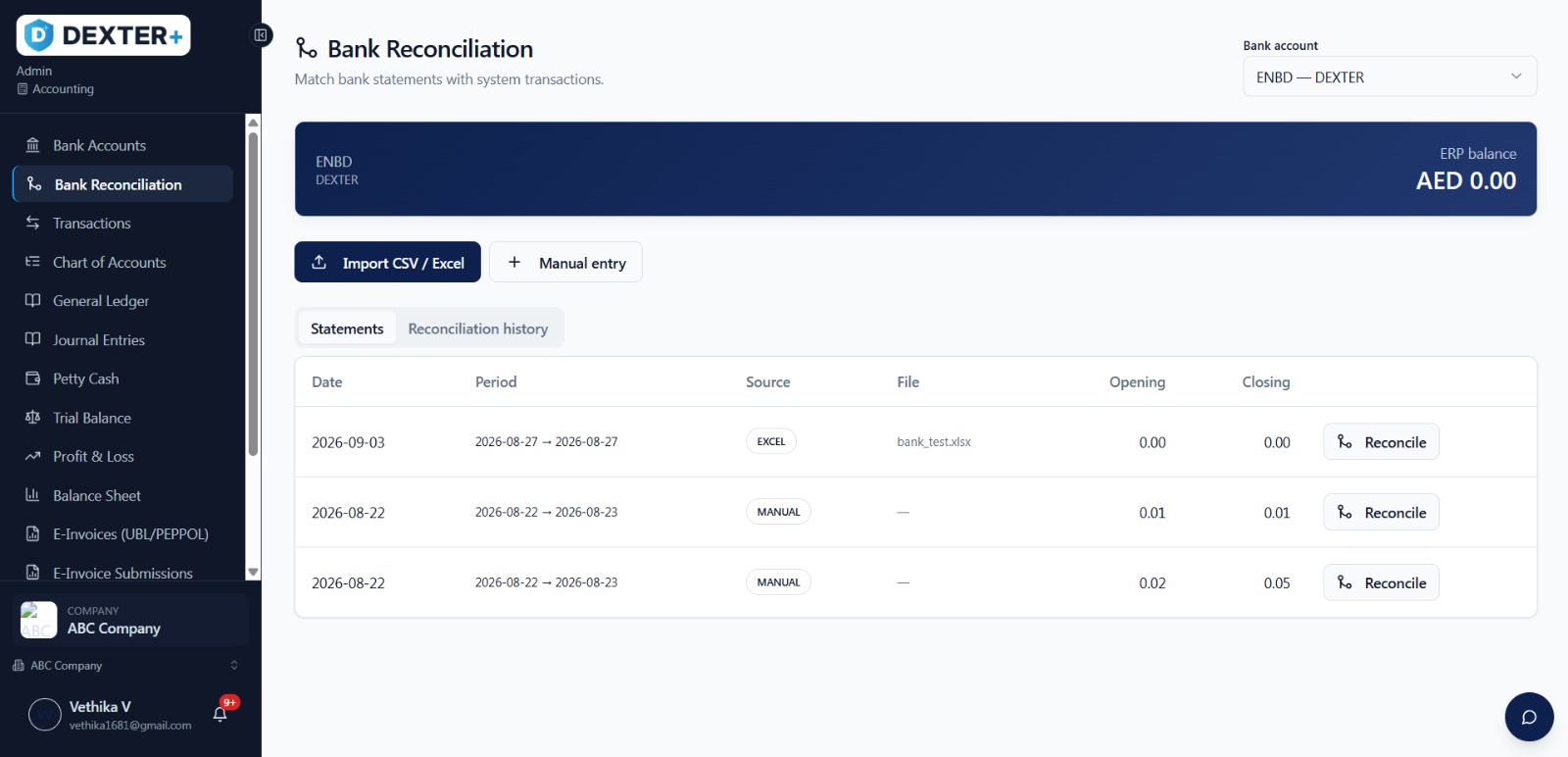Click the DEXTER+ logo
1568x757 pixels.
(103, 35)
